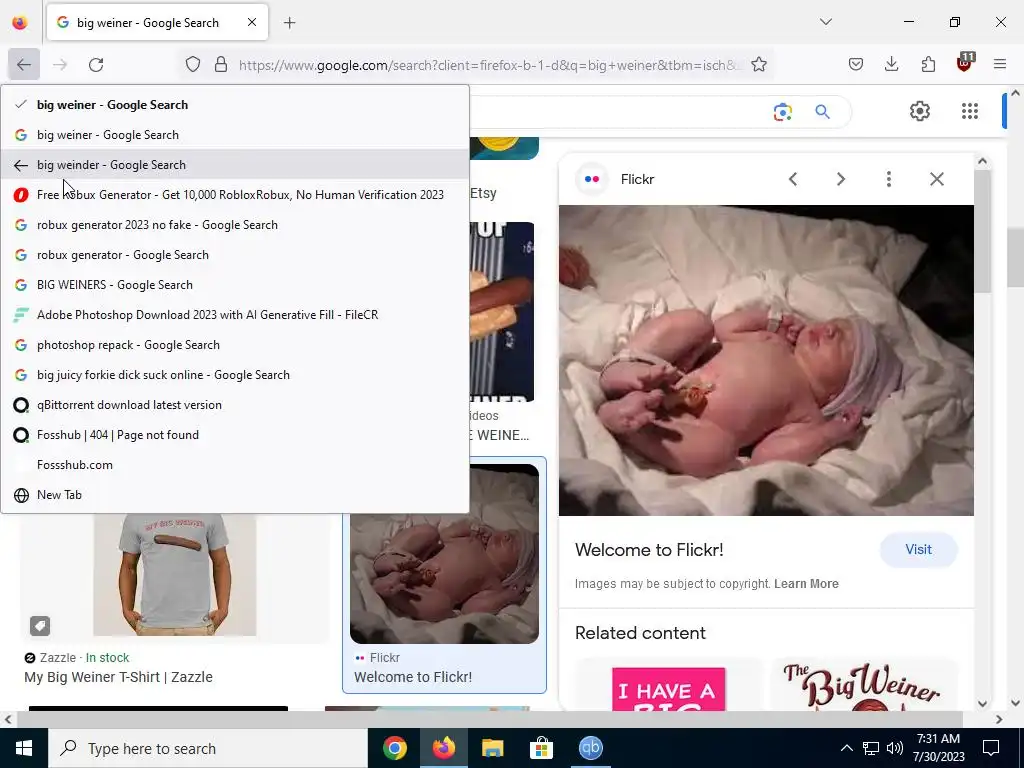Click the taskbar 'Type here to search' box

click(x=208, y=748)
